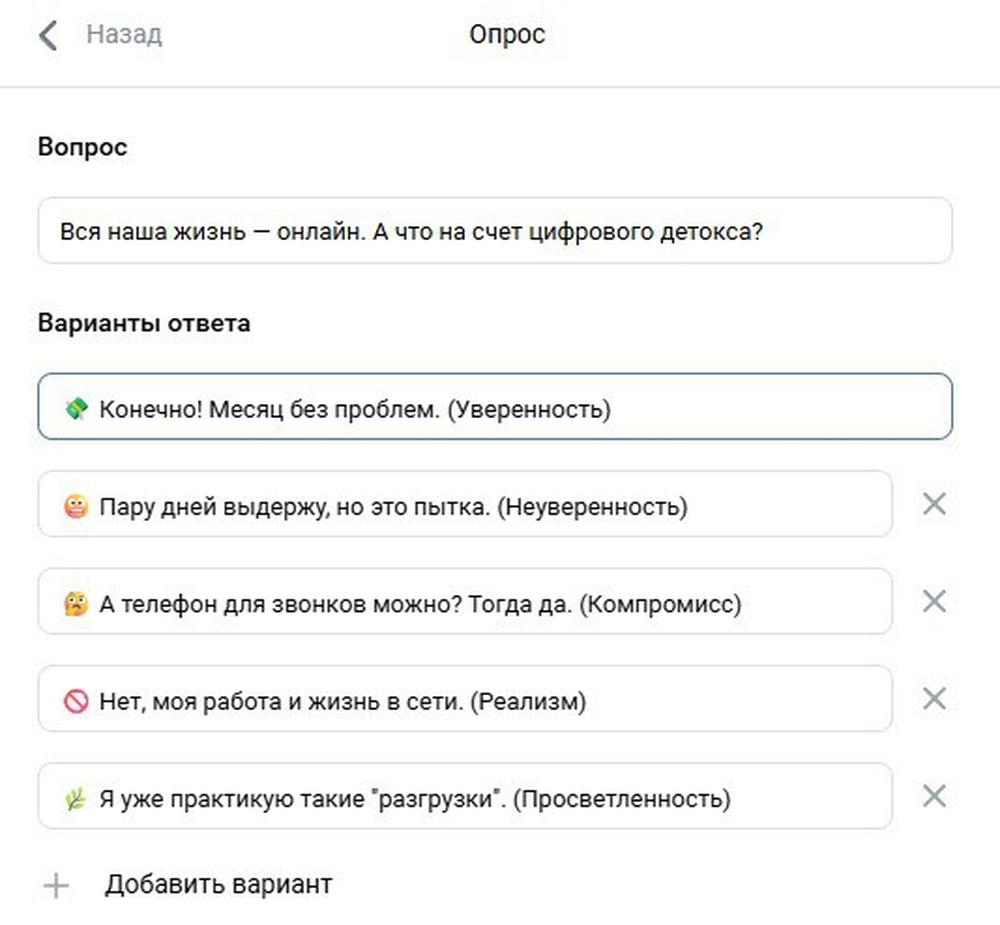Remove the 'Нет, моя работа' answer option
The width and height of the screenshot is (1000, 925).
click(934, 698)
